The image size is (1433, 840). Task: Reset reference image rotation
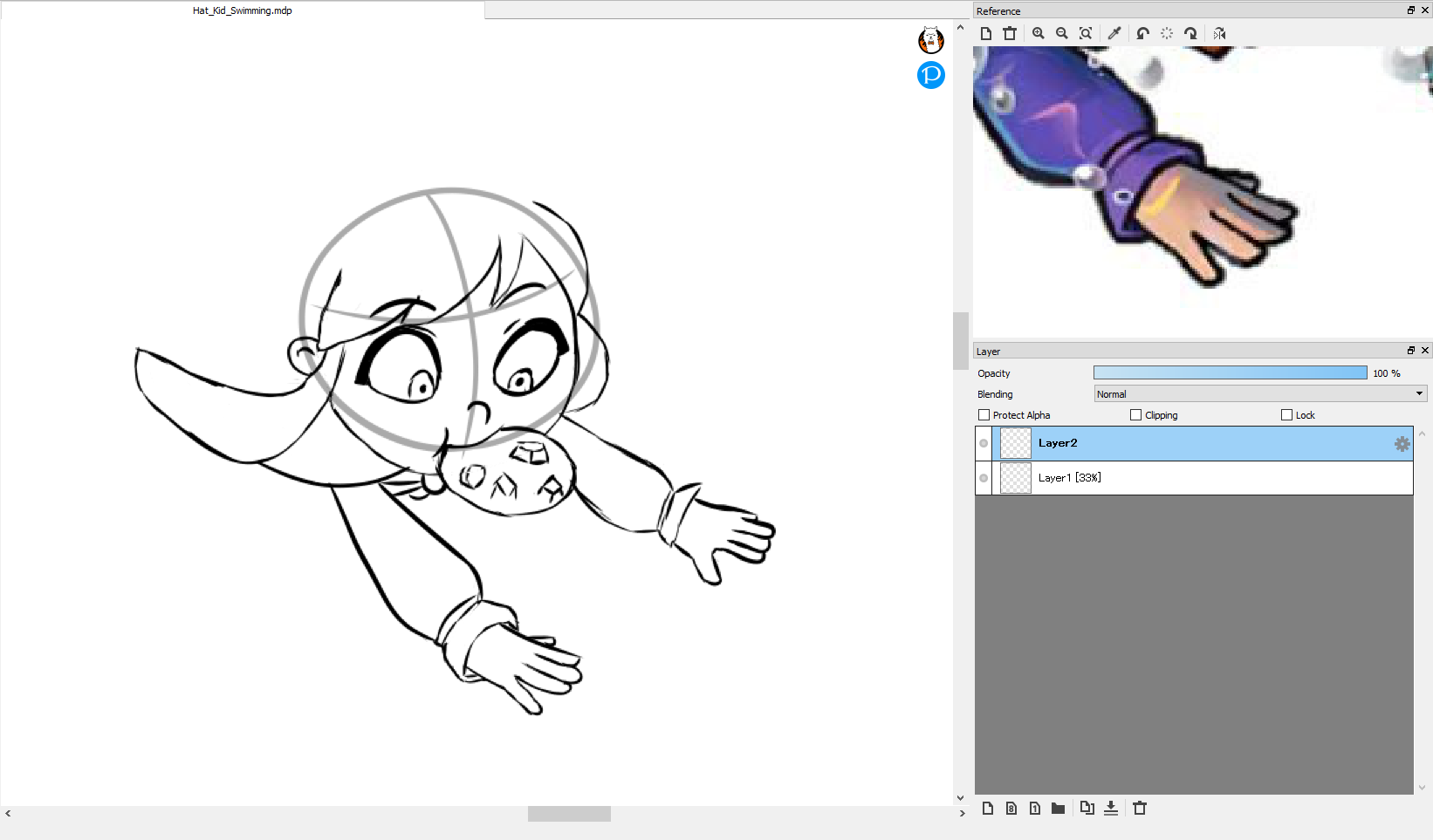coord(1167,33)
